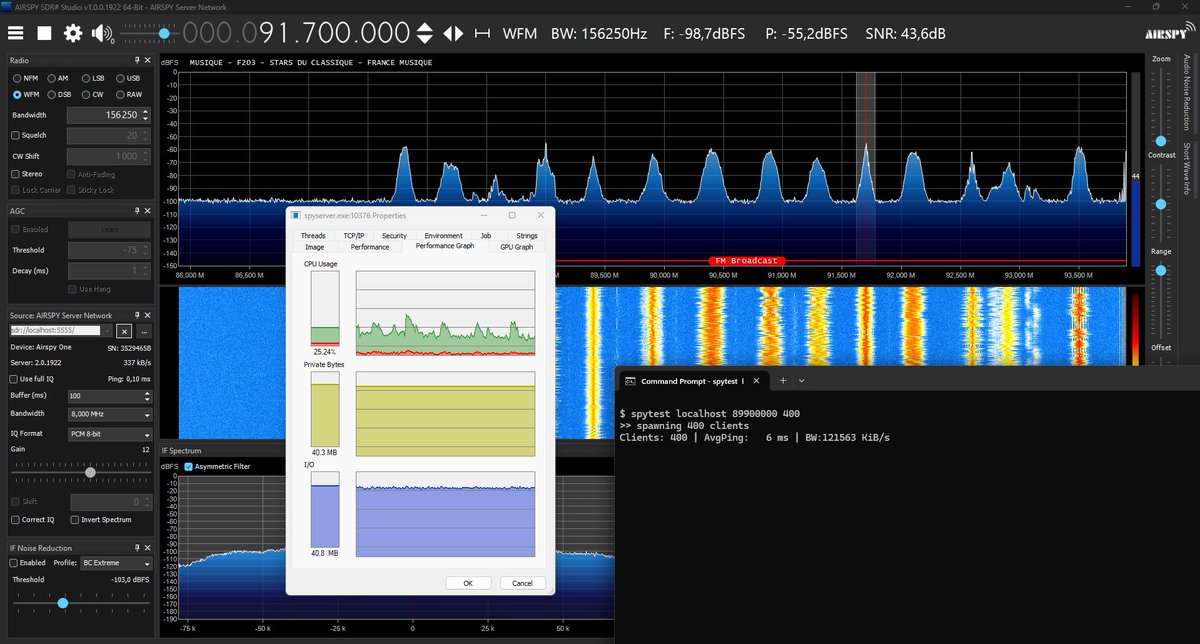The height and width of the screenshot is (644, 1200).
Task: Open the Profile BC Extreme dropdown
Action: point(116,563)
